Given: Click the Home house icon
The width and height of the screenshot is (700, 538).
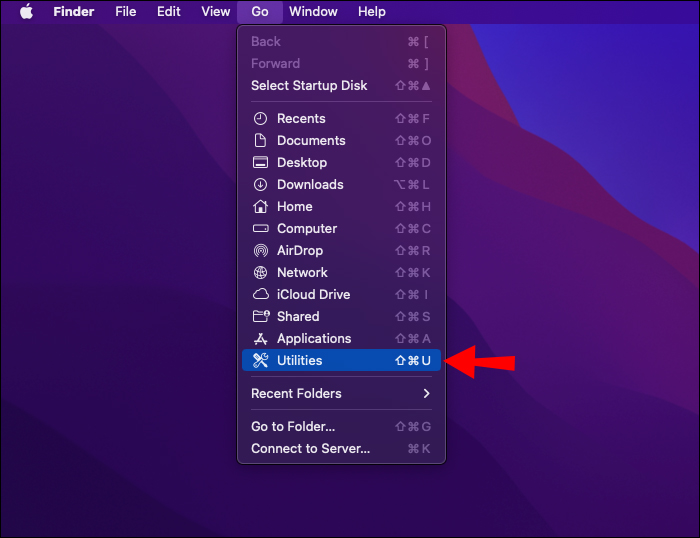Looking at the screenshot, I should (x=260, y=206).
